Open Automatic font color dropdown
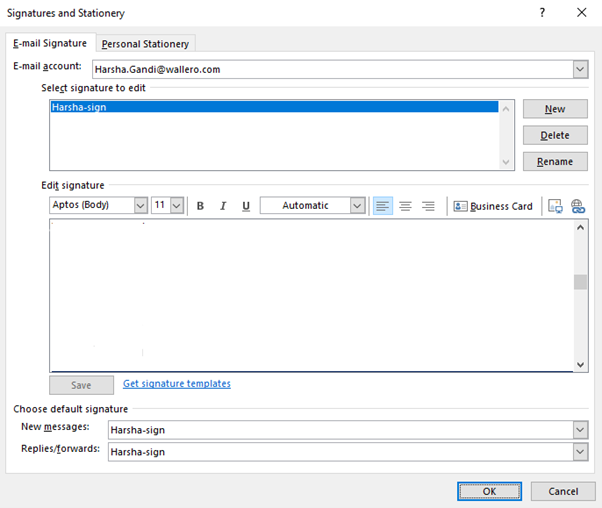This screenshot has height=508, width=602. click(357, 205)
